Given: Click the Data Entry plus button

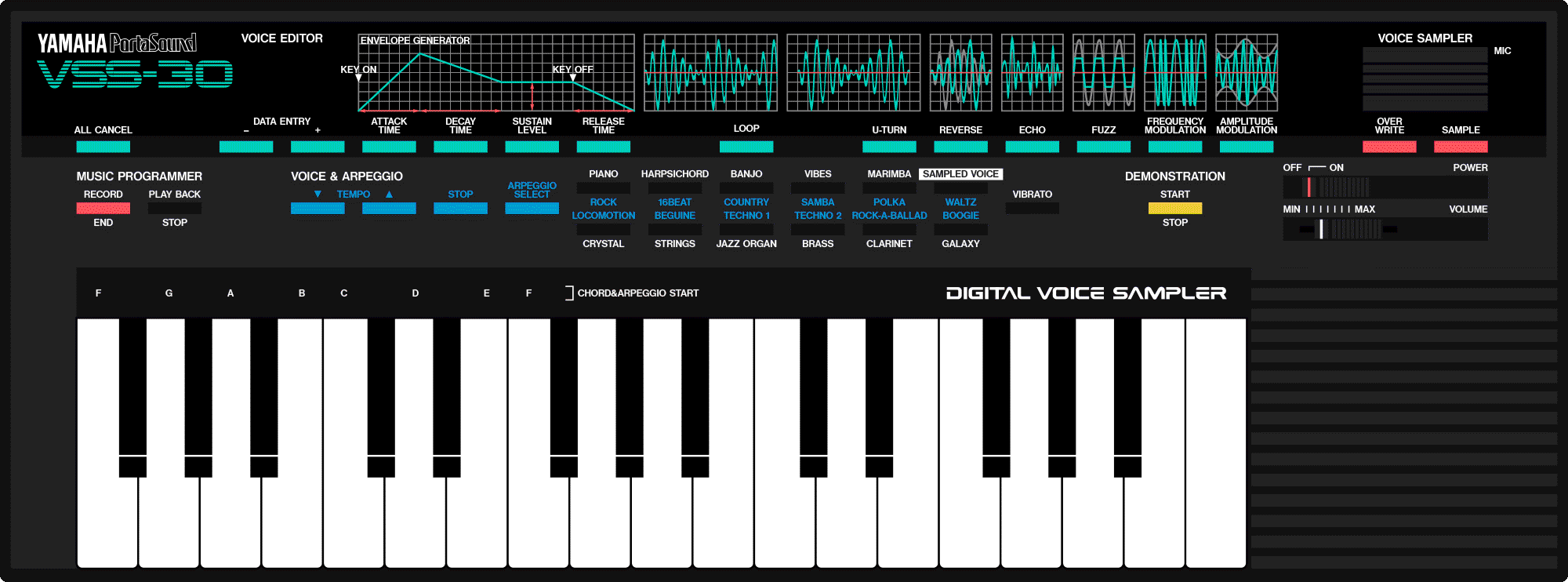Looking at the screenshot, I should tap(318, 147).
